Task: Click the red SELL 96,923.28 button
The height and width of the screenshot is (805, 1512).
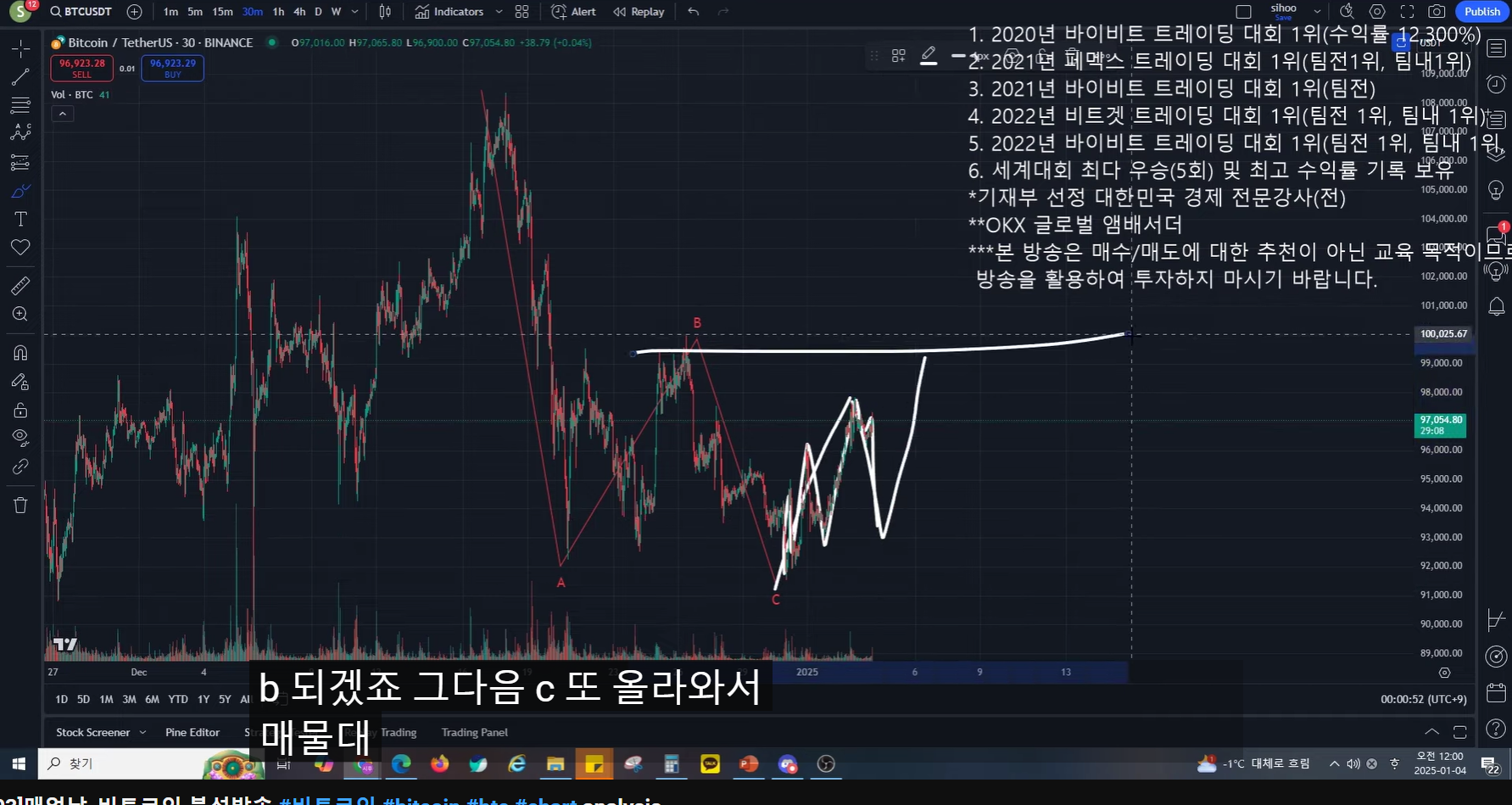Action: tap(82, 68)
